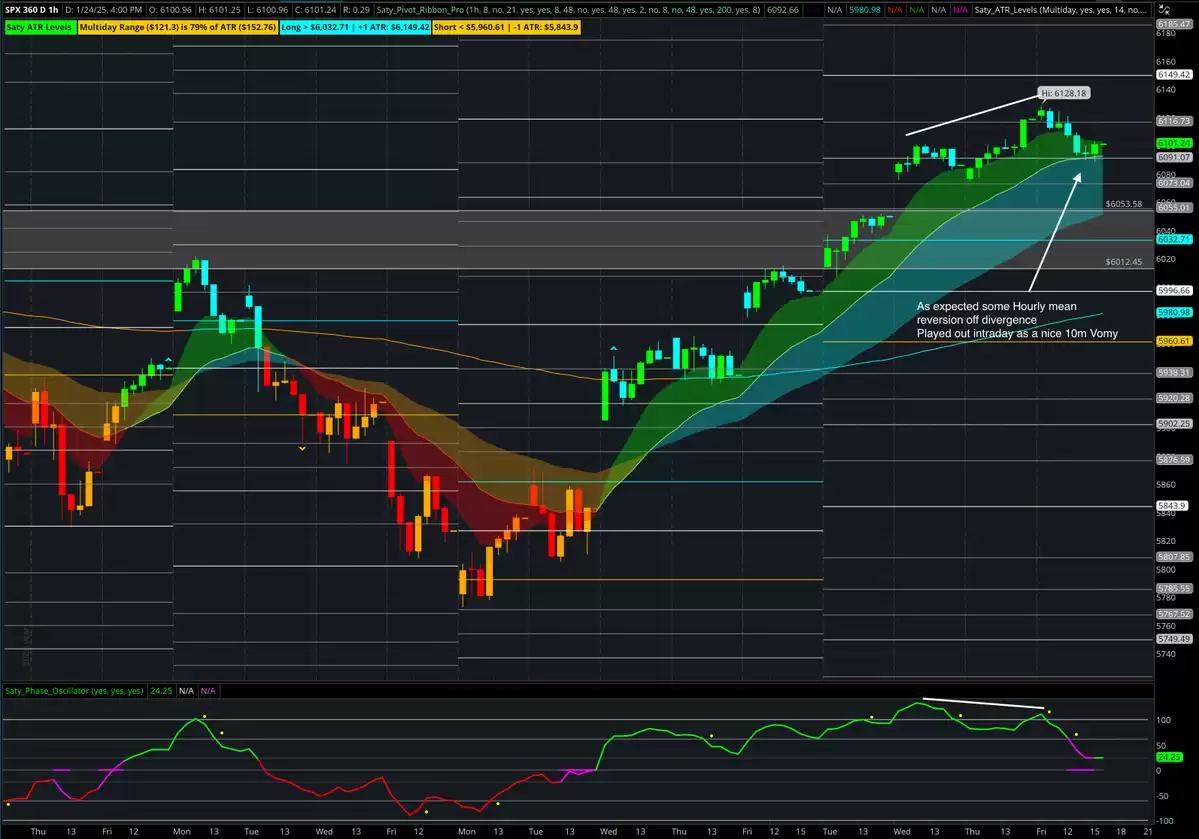Click the high price value H: 6101.25
This screenshot has width=1199, height=839.
219,10
